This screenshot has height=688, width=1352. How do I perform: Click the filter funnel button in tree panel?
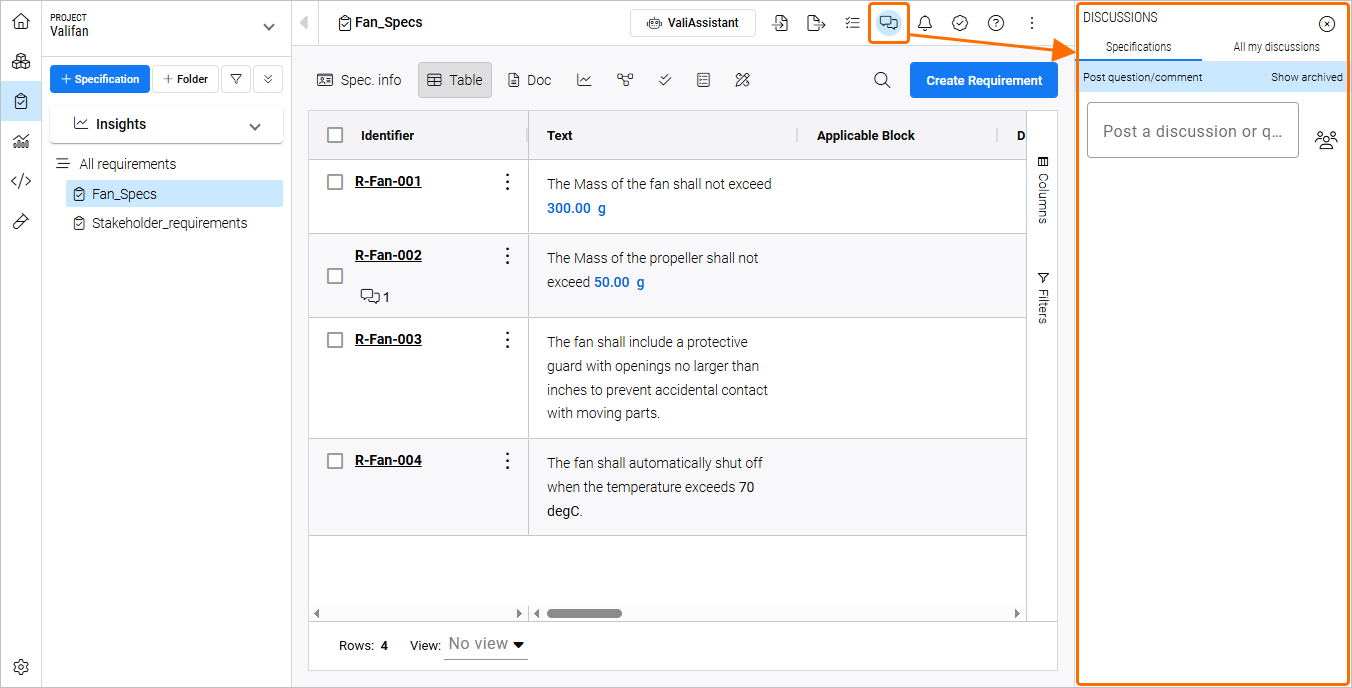(x=235, y=79)
